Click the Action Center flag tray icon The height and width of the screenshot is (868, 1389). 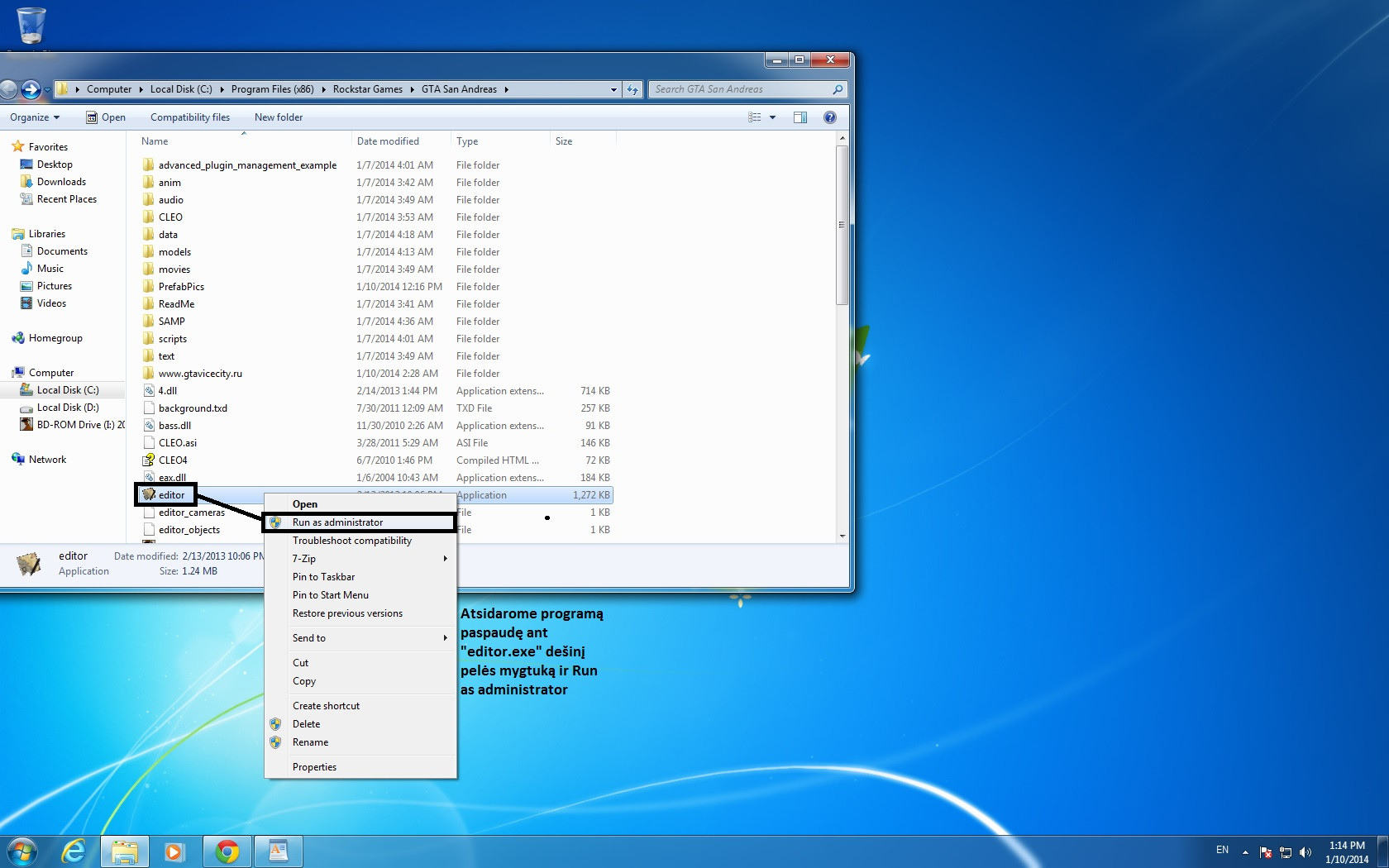1266,852
